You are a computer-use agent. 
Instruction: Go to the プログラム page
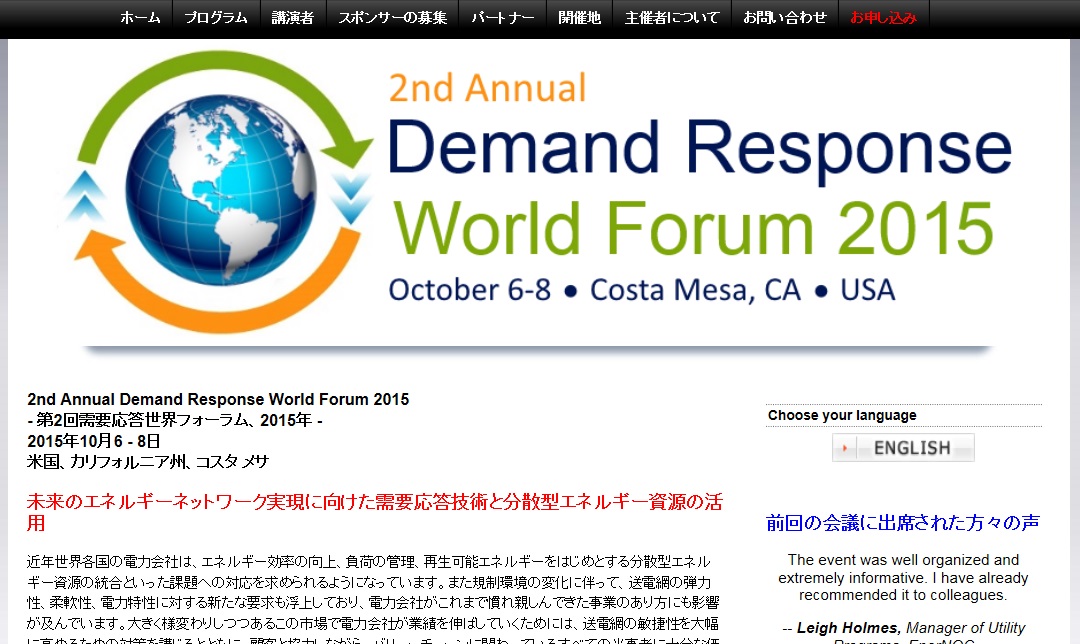(x=216, y=18)
